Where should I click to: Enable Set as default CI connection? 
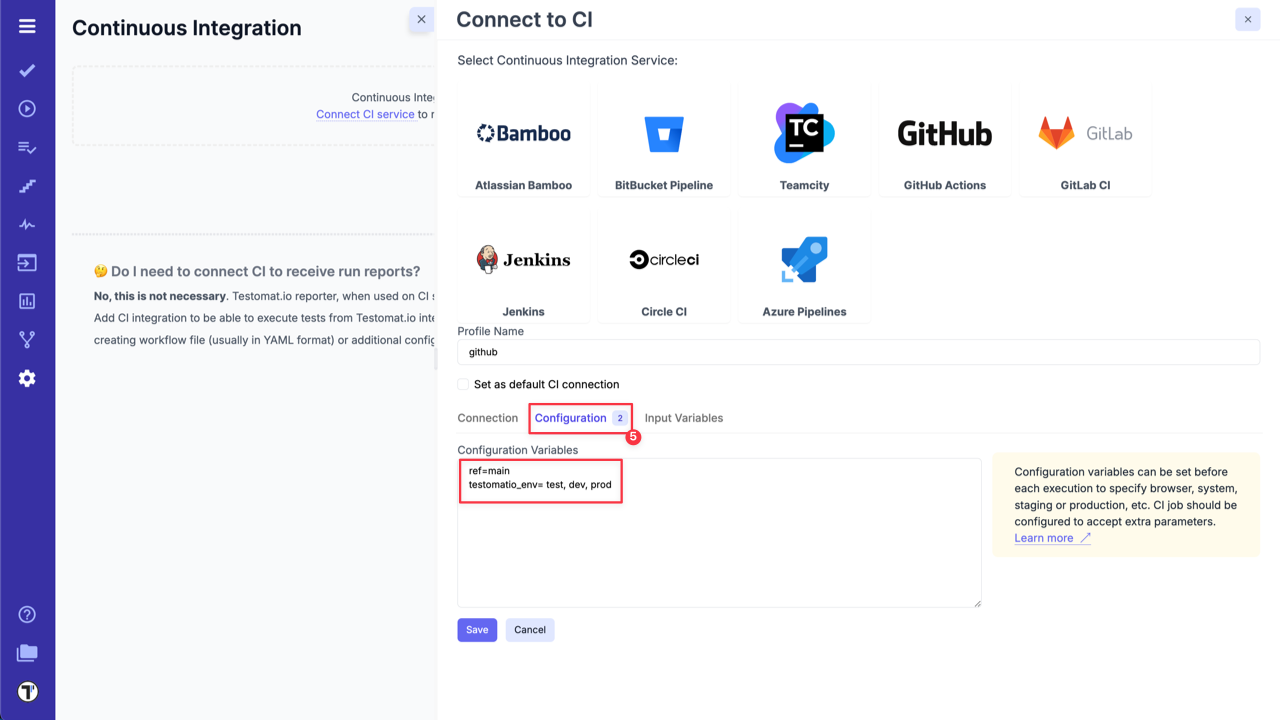[462, 384]
